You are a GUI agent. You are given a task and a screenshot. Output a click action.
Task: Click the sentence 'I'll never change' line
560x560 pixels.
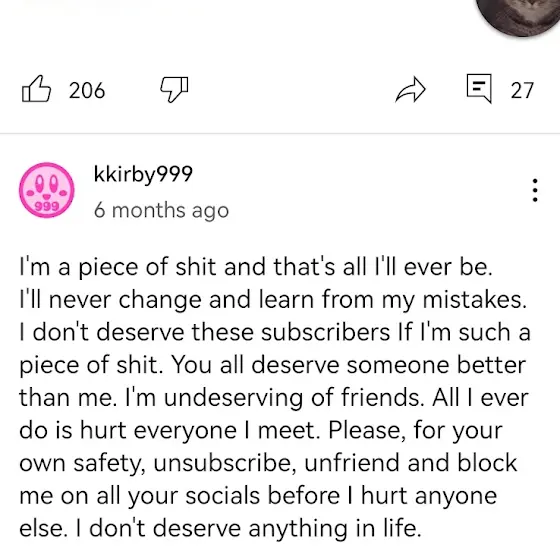(273, 300)
